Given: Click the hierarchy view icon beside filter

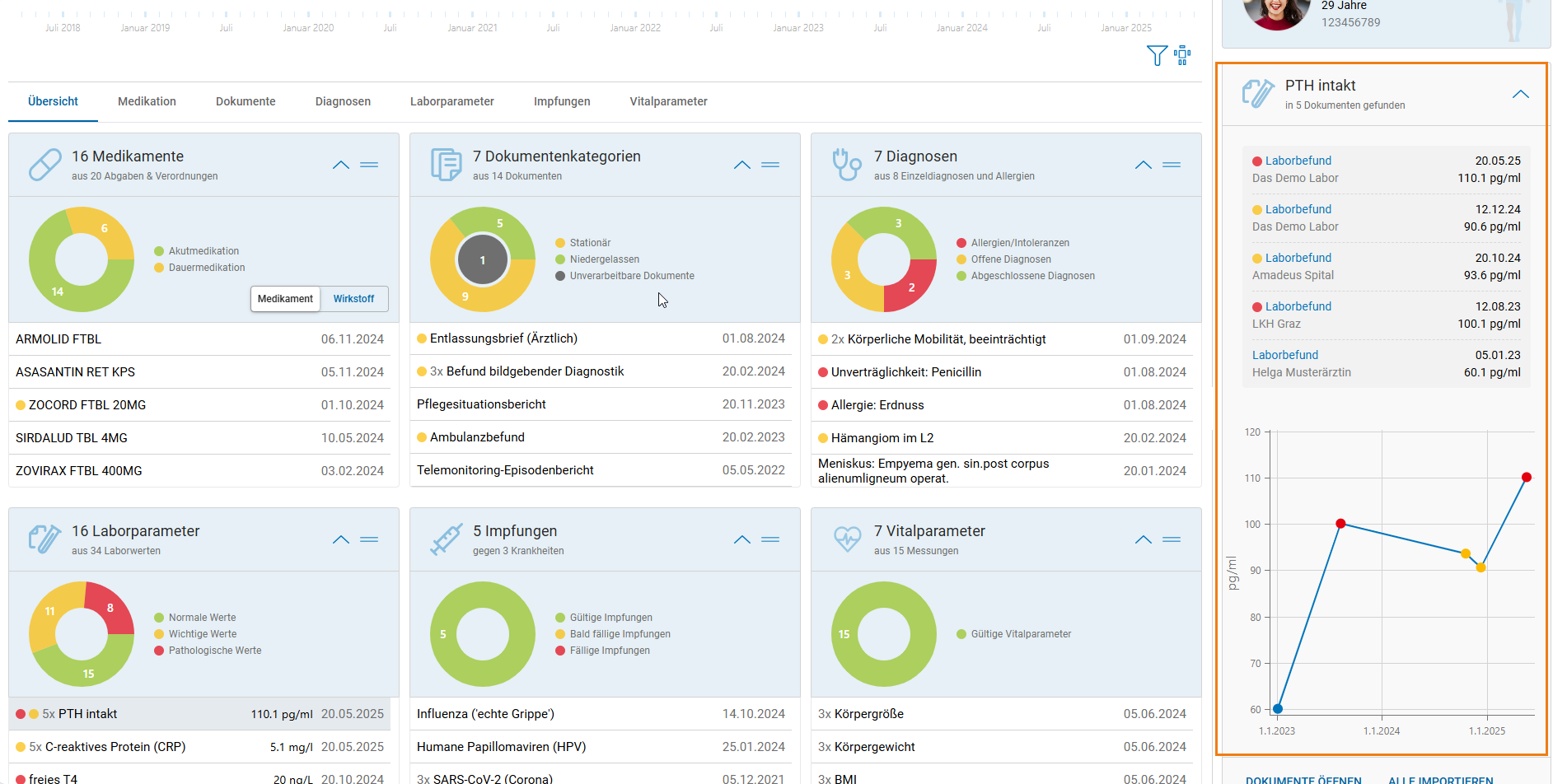Looking at the screenshot, I should pos(1182,55).
